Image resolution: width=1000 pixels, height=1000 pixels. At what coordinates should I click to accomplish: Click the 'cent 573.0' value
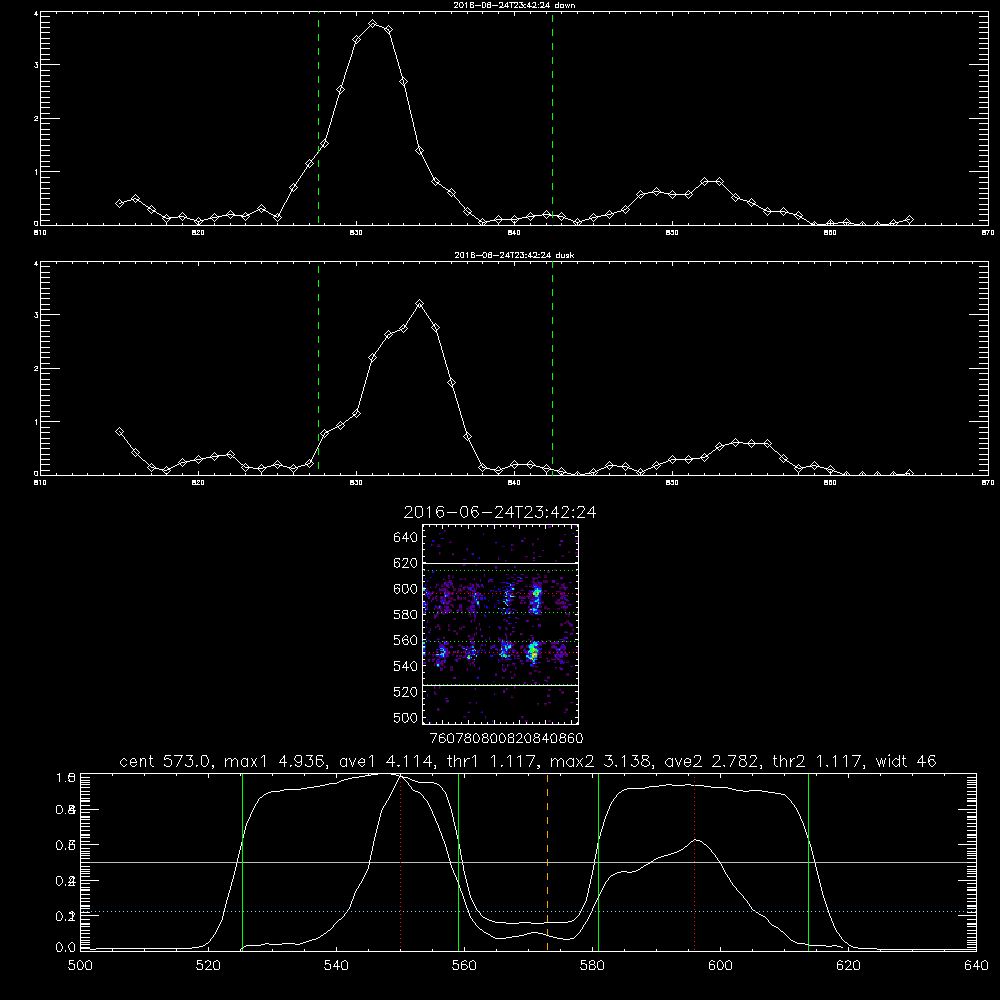166,761
